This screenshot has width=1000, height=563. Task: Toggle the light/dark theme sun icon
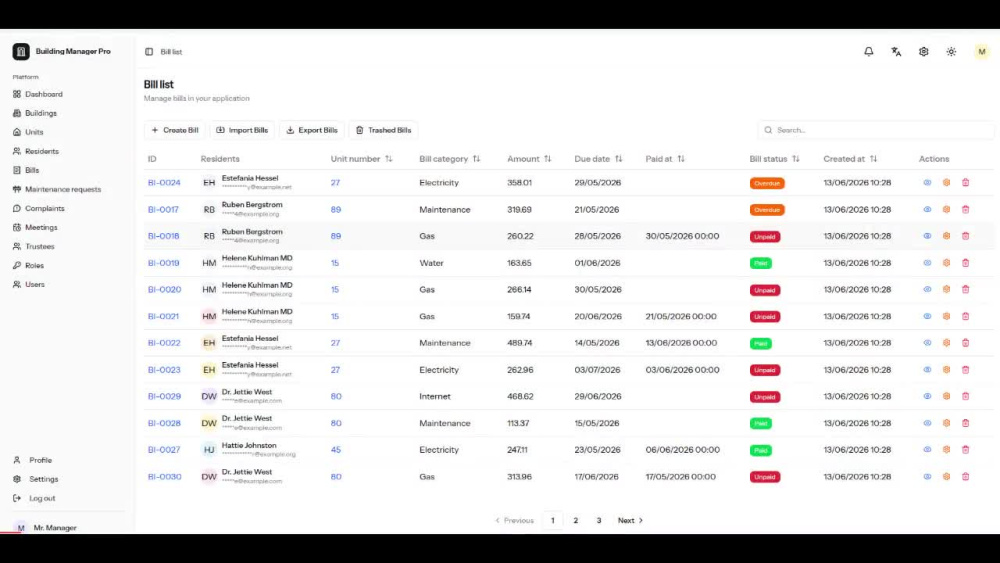[951, 52]
